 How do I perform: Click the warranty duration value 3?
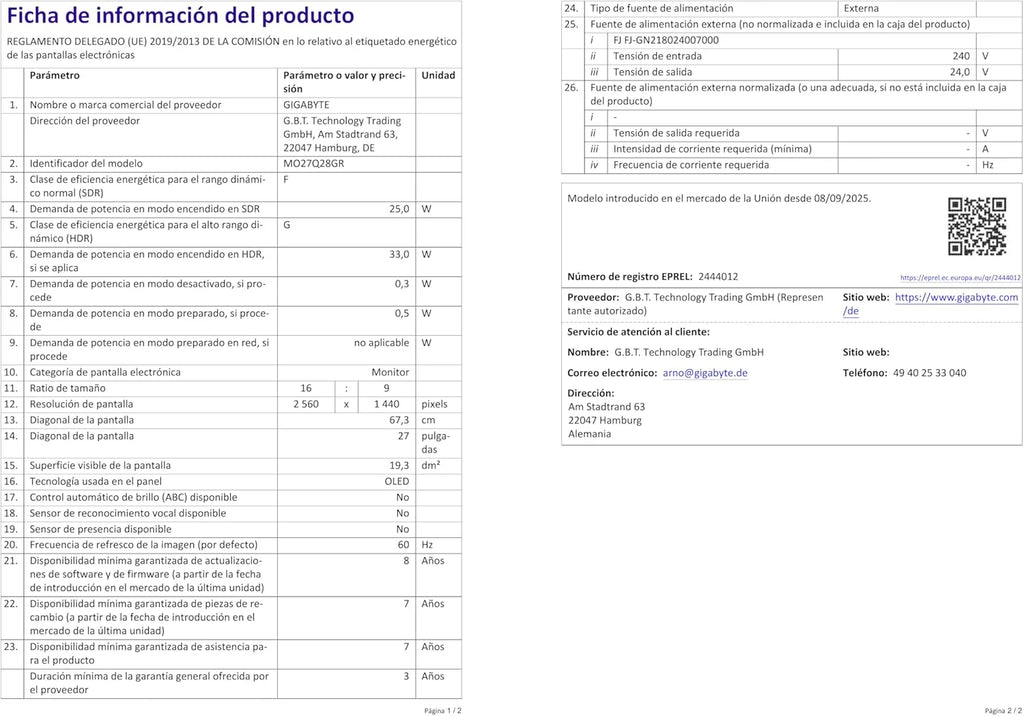pyautogui.click(x=406, y=676)
